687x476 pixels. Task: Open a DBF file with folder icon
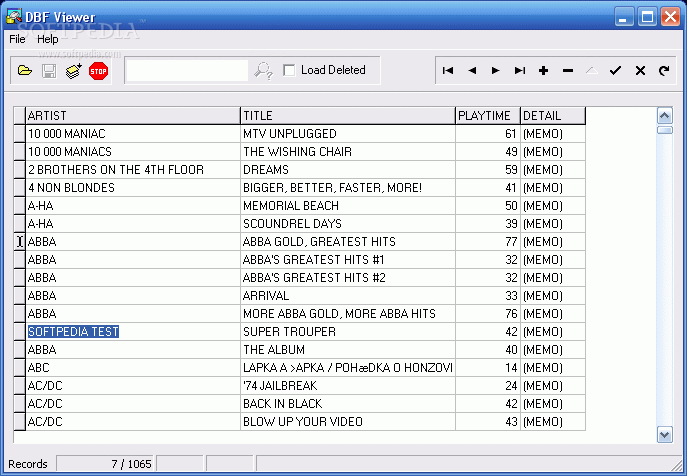point(25,71)
